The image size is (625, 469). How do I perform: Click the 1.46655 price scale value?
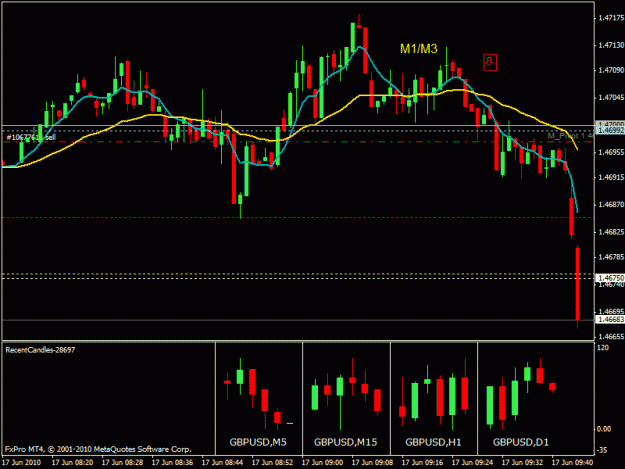click(x=611, y=337)
